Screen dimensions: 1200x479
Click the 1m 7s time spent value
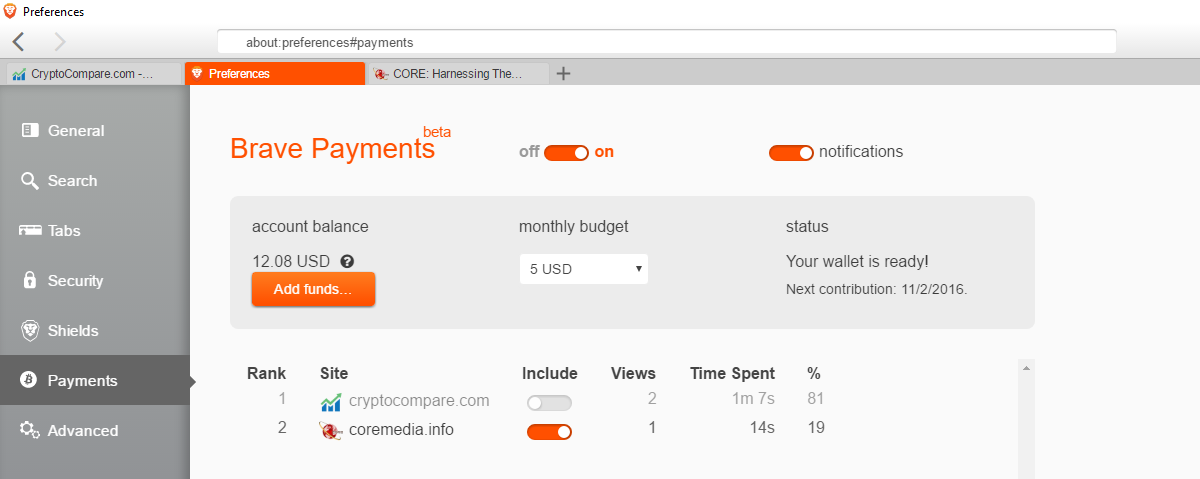754,400
